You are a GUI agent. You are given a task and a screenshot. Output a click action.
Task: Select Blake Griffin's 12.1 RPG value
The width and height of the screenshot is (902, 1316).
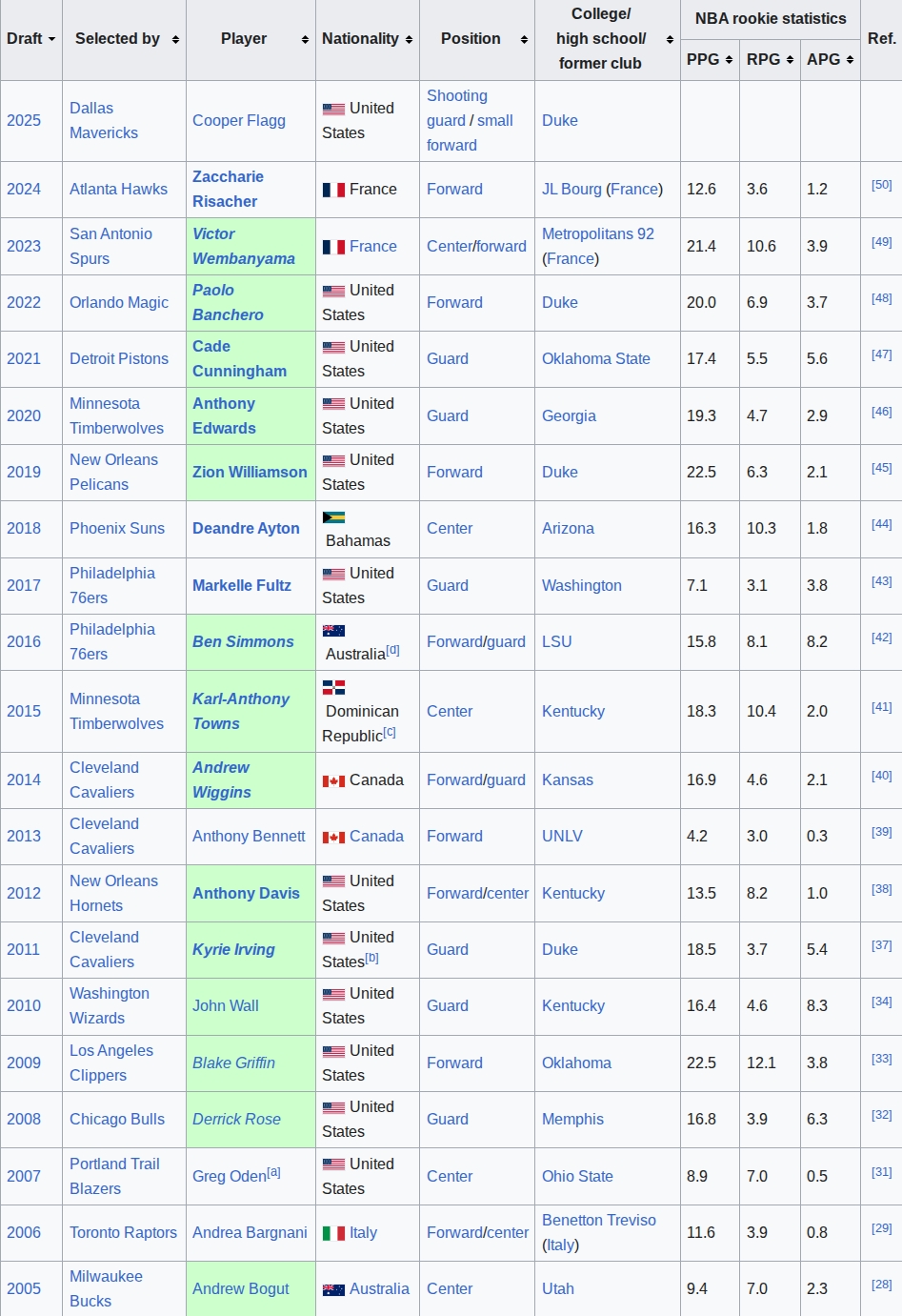(761, 1063)
